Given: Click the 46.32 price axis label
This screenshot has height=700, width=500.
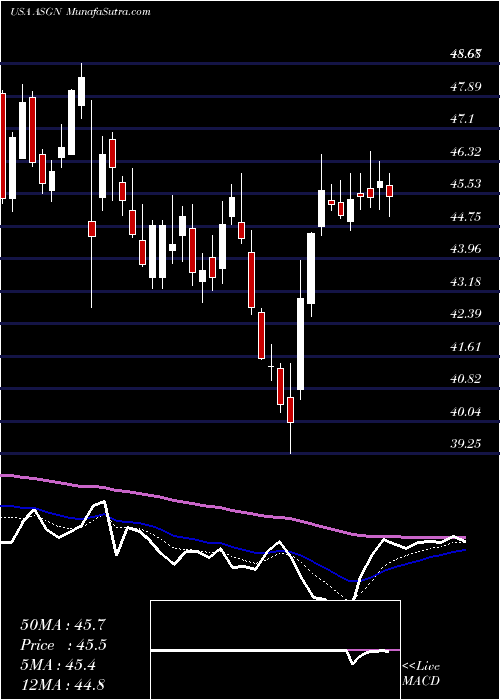Looking at the screenshot, I should pos(465,152).
